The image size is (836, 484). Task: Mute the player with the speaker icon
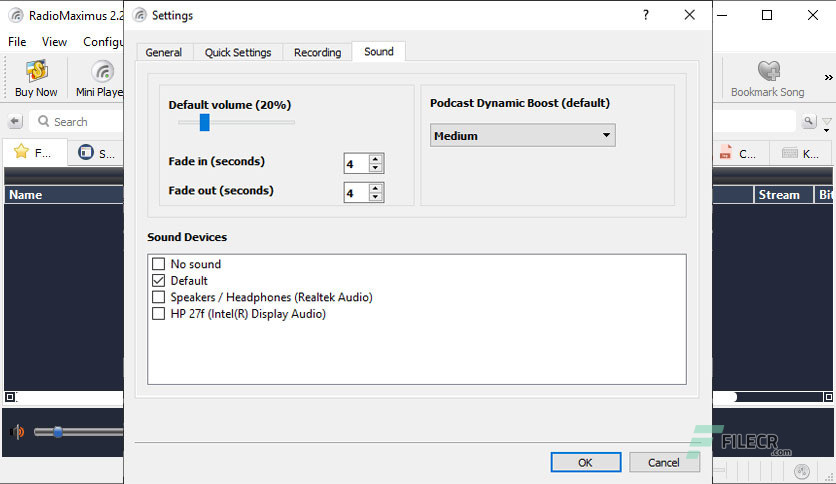pos(17,432)
